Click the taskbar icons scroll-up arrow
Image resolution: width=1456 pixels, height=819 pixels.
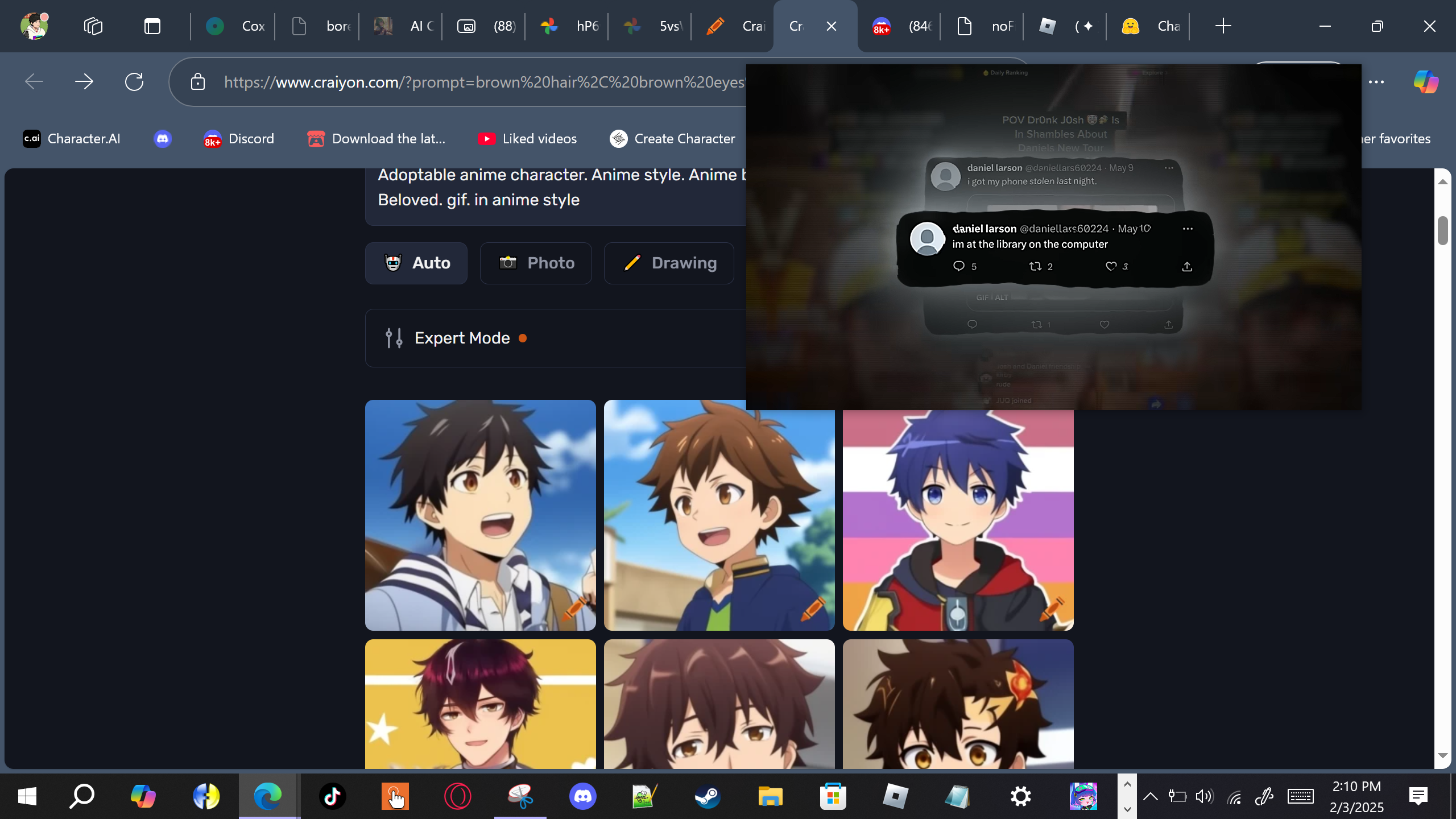1127,784
